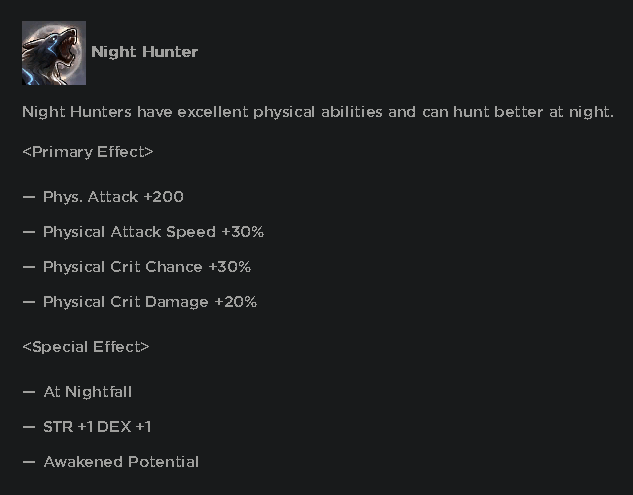Select the Awakened Potential effect
Image resolution: width=633 pixels, height=495 pixels.
tap(121, 462)
